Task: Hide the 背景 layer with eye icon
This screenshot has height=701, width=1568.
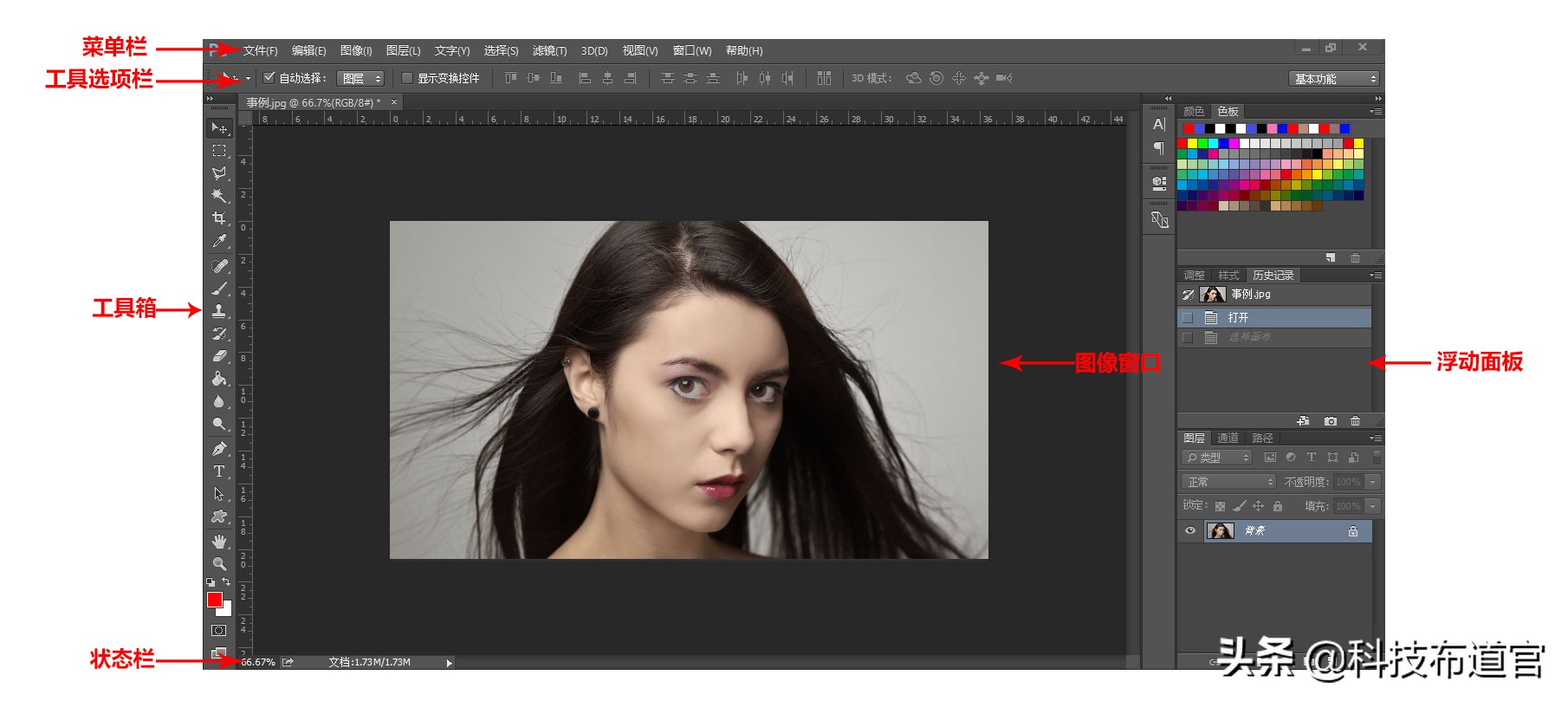Action: click(1190, 531)
